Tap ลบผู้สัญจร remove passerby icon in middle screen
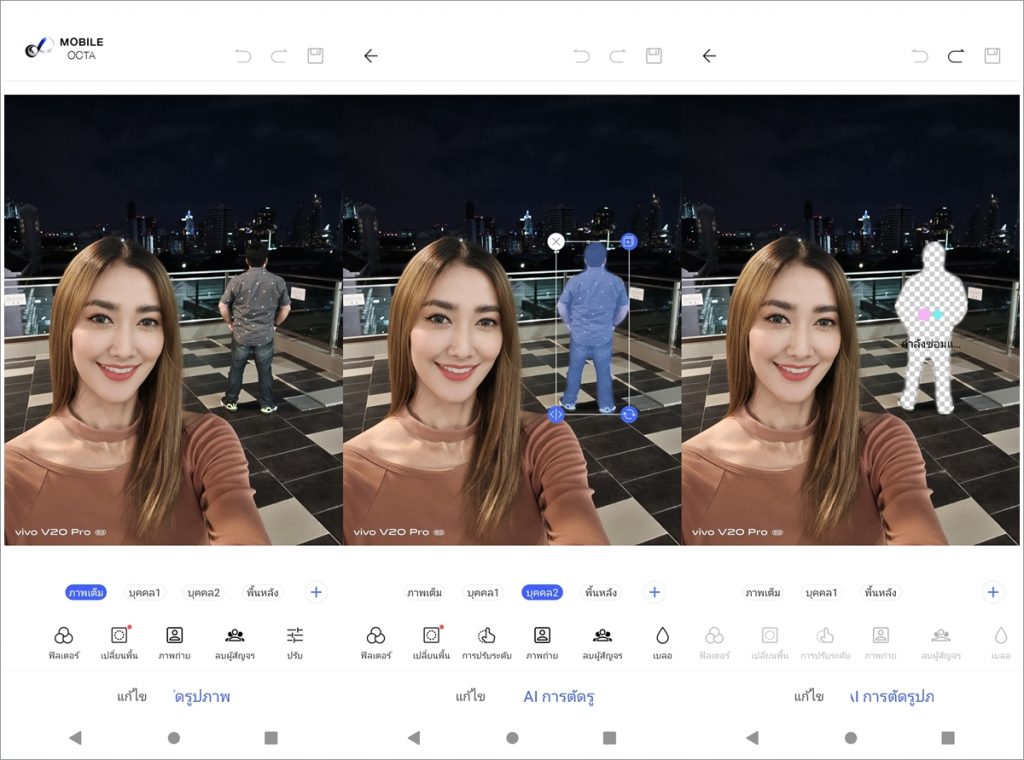The width and height of the screenshot is (1024, 760). tap(602, 636)
